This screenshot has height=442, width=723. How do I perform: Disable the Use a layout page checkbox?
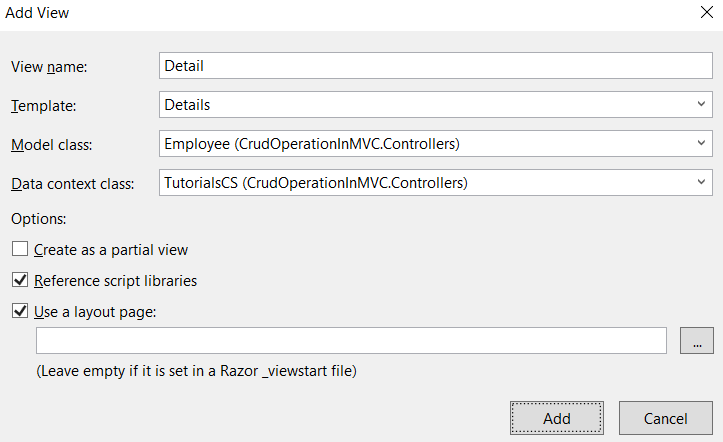point(20,311)
